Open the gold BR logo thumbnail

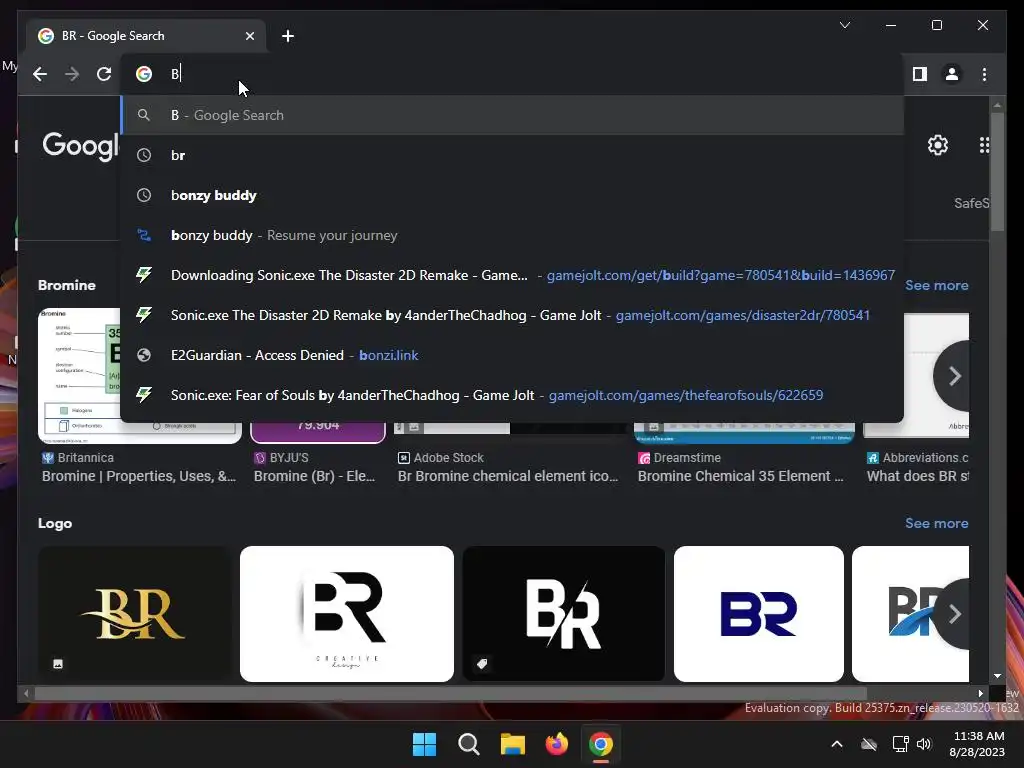click(x=135, y=614)
